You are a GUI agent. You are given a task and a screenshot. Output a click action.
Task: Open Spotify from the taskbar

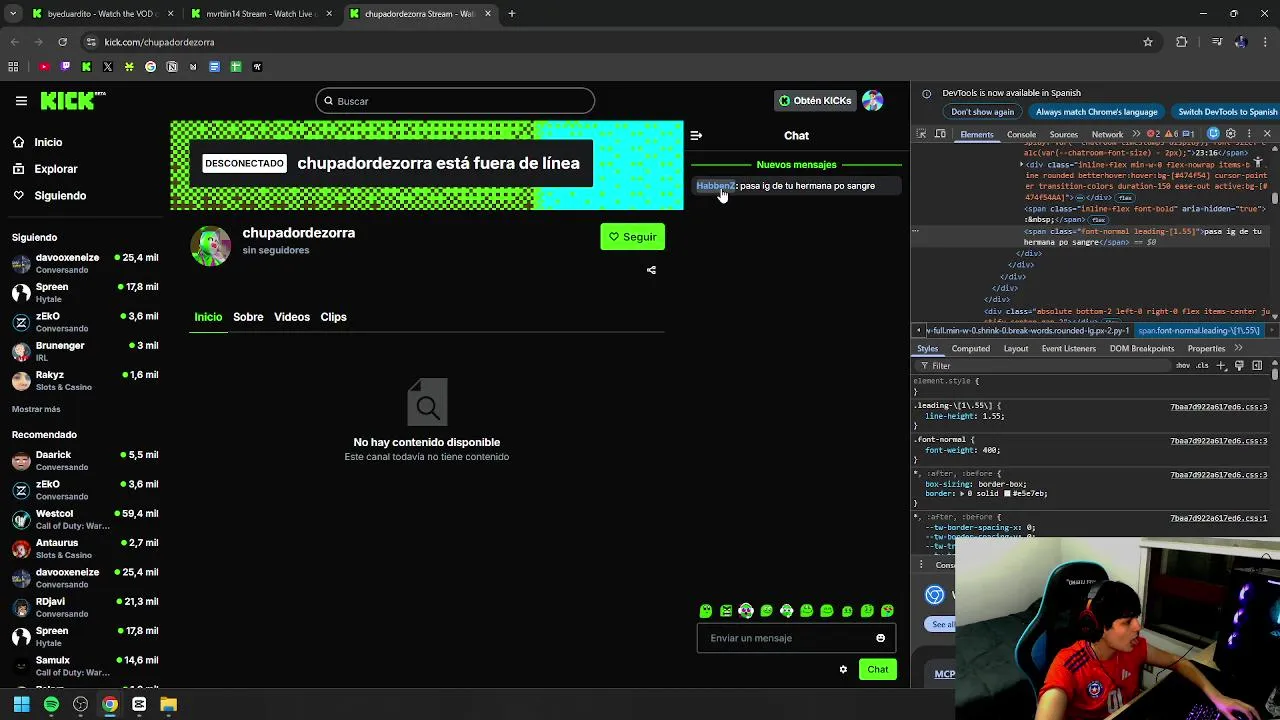pos(51,705)
